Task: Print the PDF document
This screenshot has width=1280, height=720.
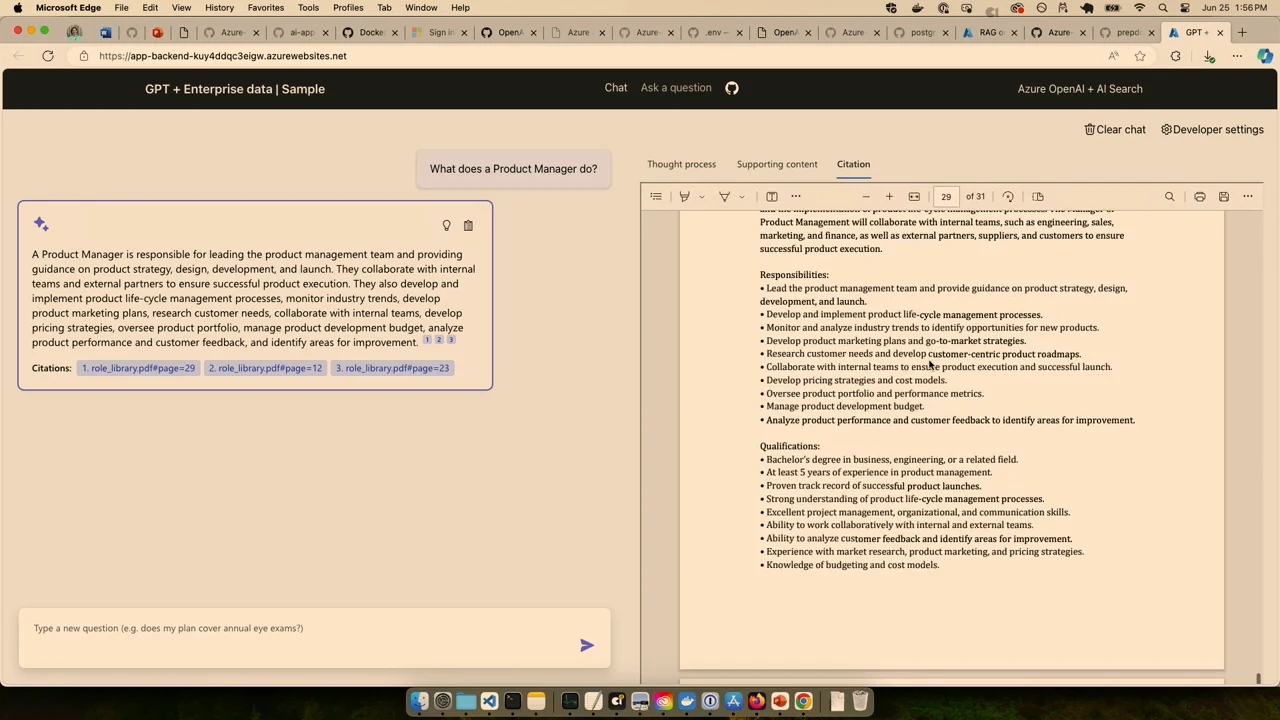Action: tap(1200, 197)
